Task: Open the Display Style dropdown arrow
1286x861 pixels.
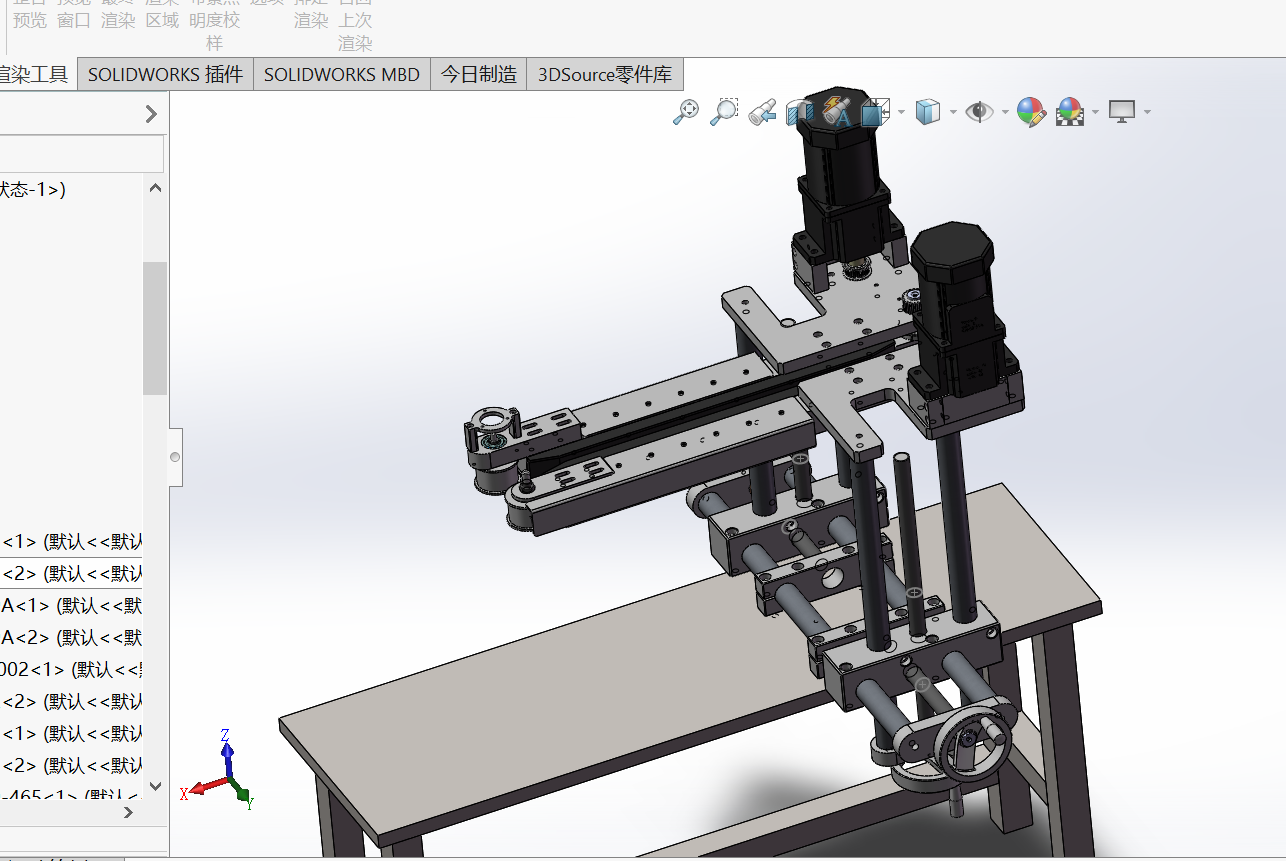Action: click(x=953, y=112)
